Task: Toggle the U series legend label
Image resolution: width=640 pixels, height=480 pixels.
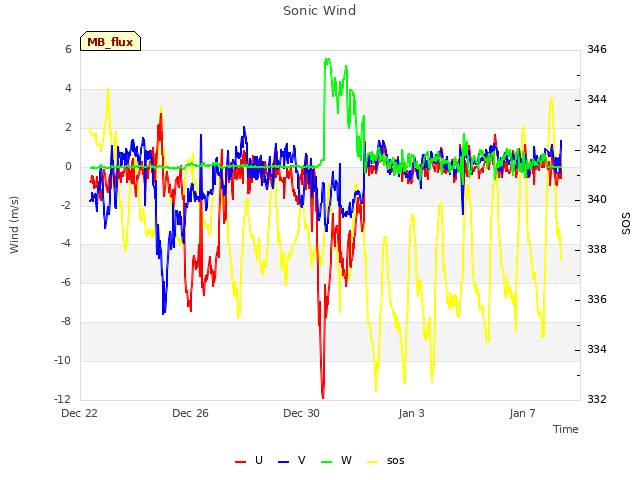Action: [x=258, y=460]
